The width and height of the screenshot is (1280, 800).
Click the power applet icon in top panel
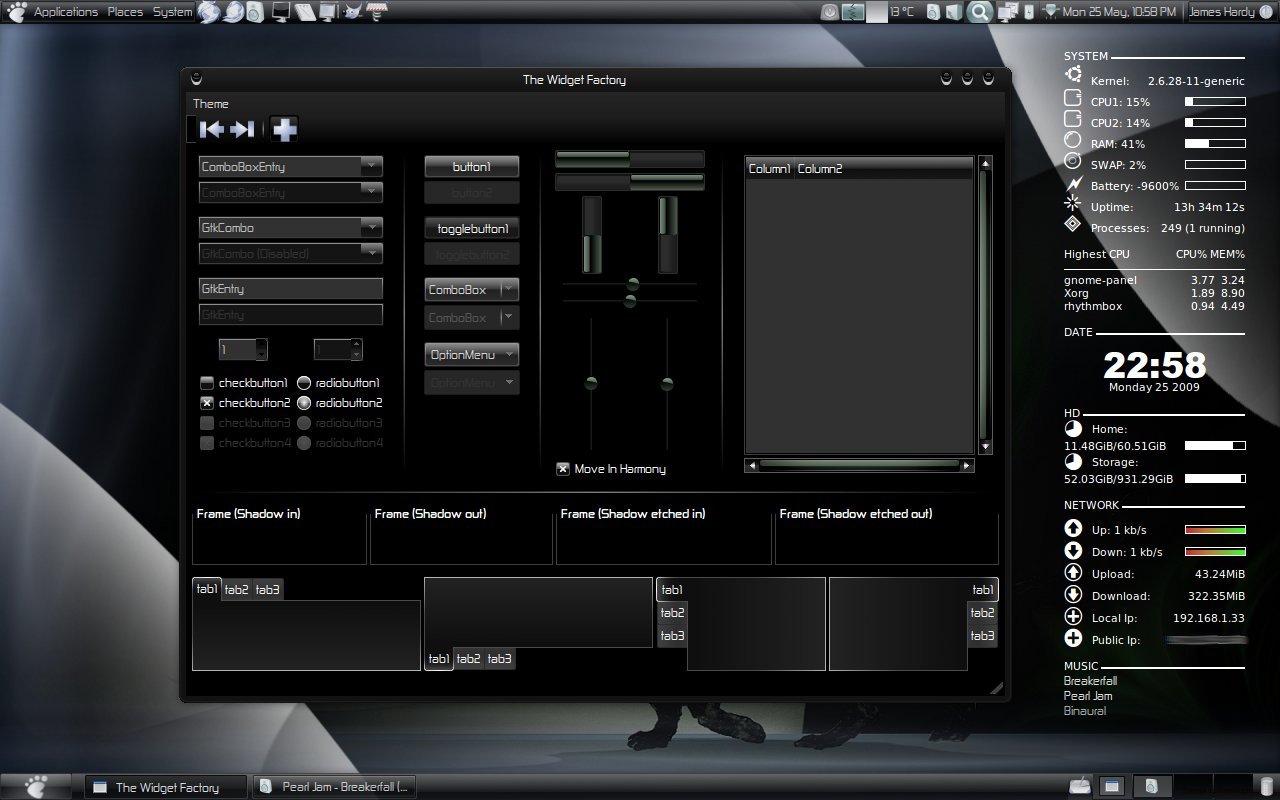(830, 12)
